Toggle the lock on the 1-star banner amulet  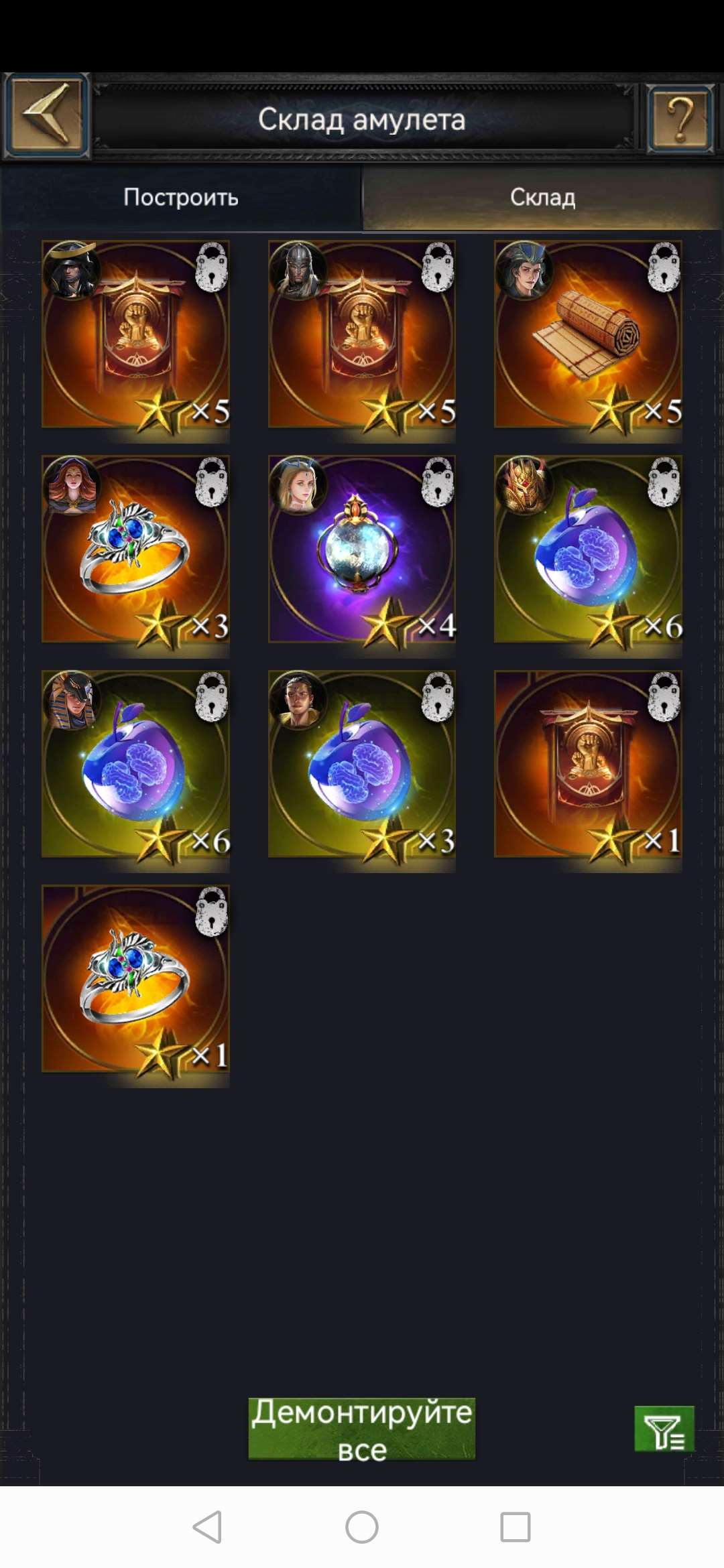point(664,697)
